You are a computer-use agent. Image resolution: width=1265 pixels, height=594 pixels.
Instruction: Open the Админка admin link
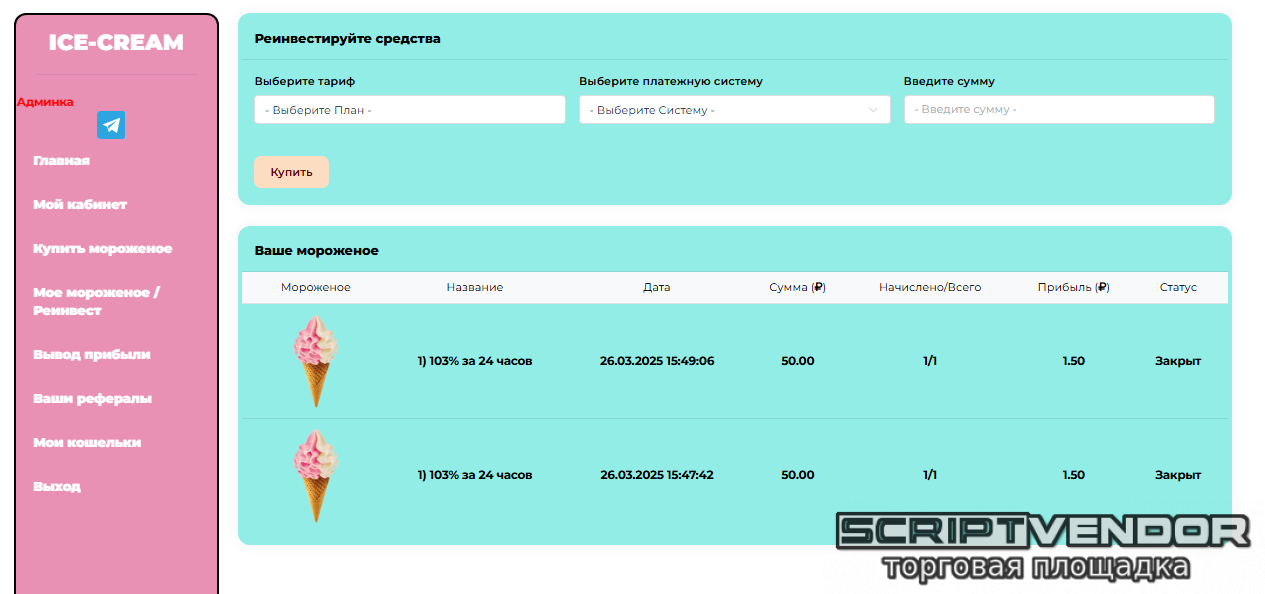[x=45, y=102]
